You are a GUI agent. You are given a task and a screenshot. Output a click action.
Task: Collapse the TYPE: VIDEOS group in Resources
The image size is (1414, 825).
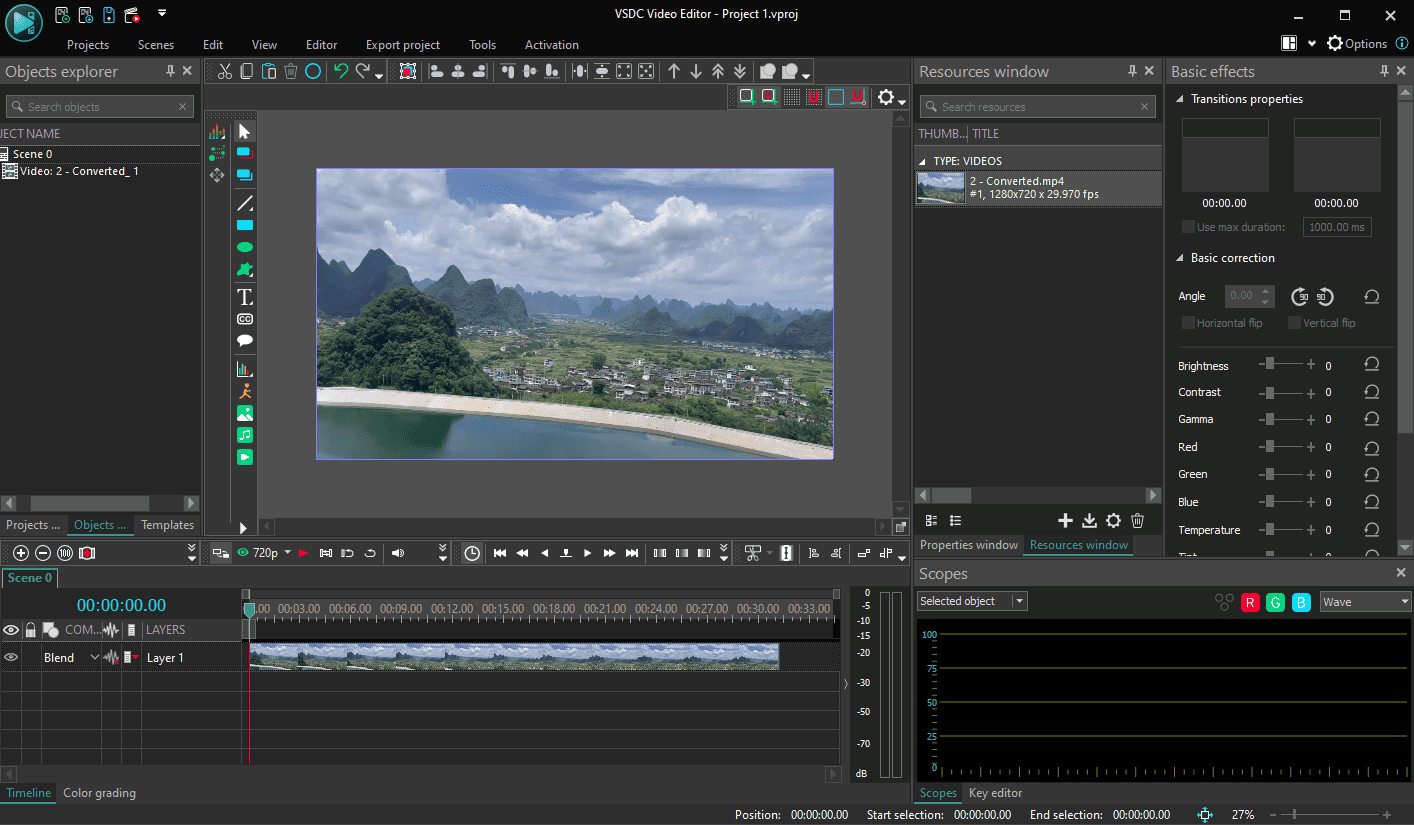pos(923,160)
